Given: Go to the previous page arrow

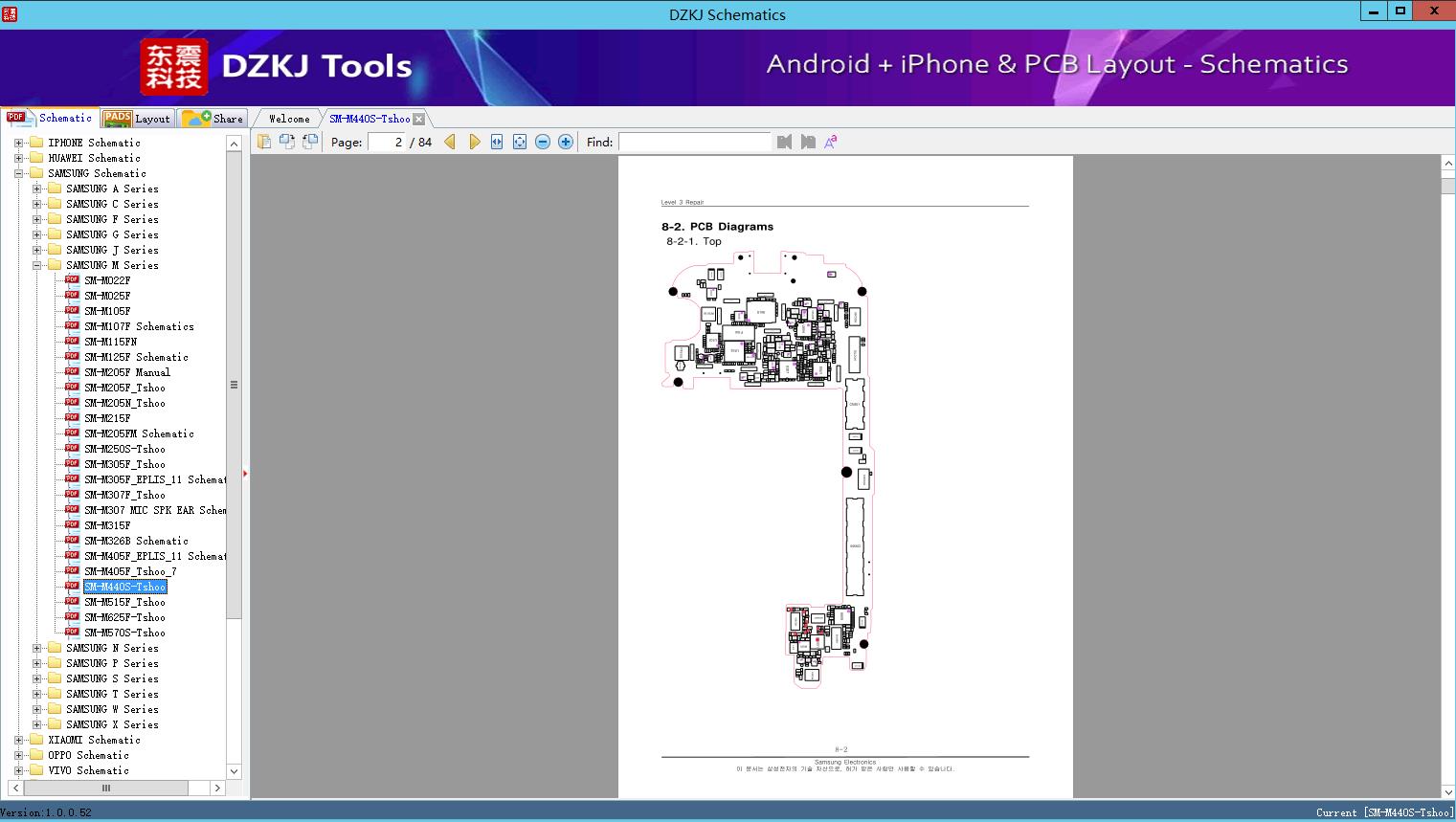Looking at the screenshot, I should pyautogui.click(x=450, y=142).
